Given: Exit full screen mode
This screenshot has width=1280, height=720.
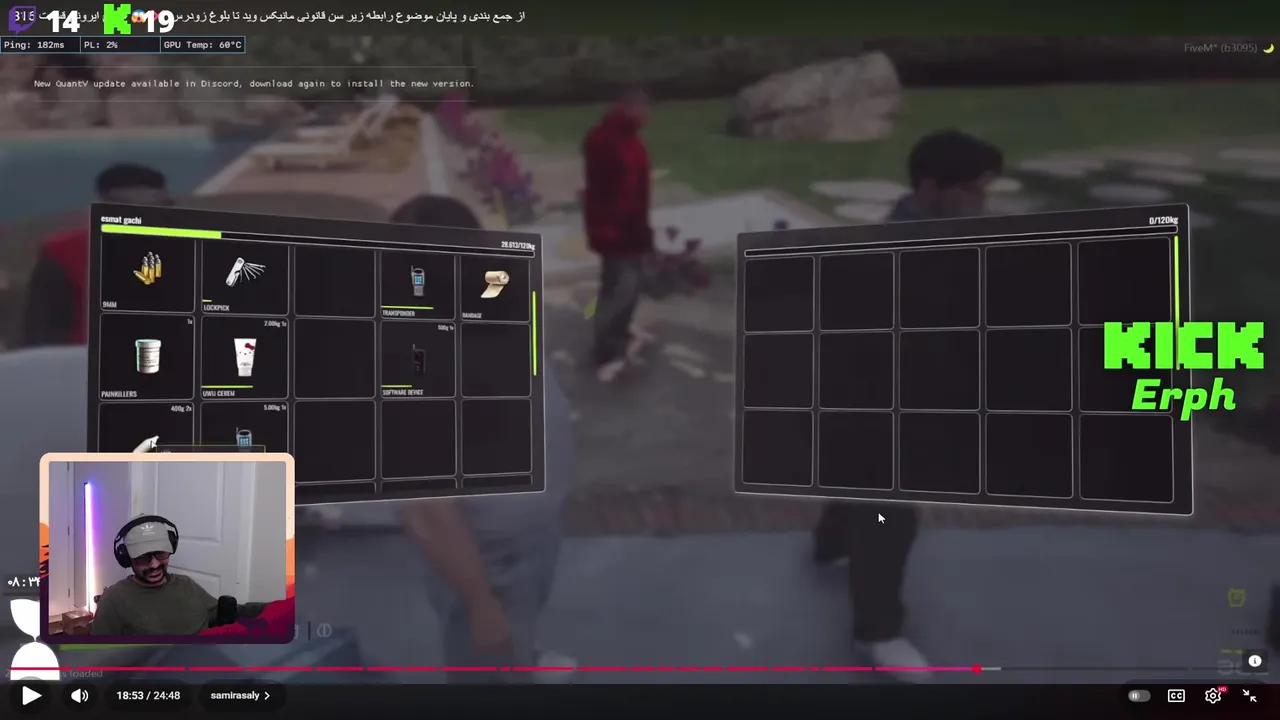Looking at the screenshot, I should click(x=1249, y=696).
